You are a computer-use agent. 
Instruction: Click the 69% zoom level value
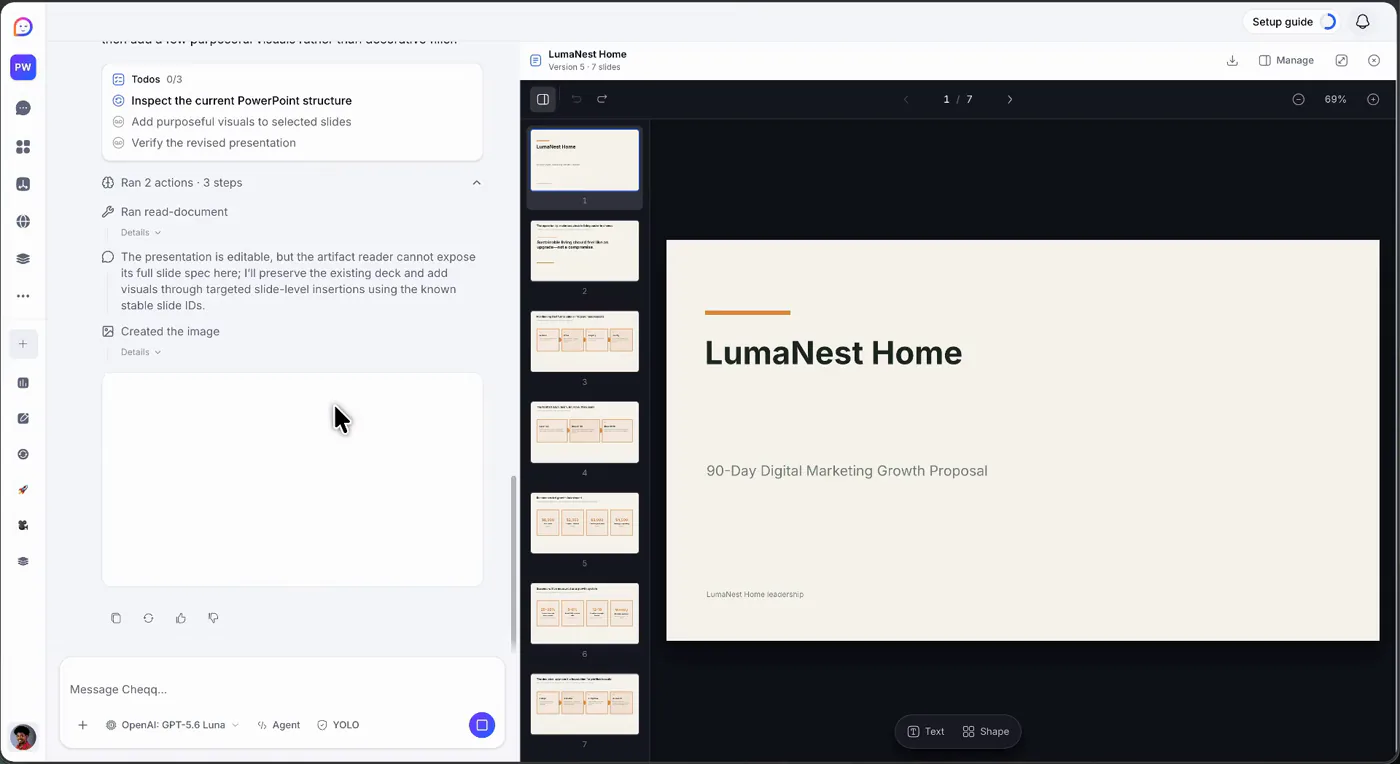1336,99
